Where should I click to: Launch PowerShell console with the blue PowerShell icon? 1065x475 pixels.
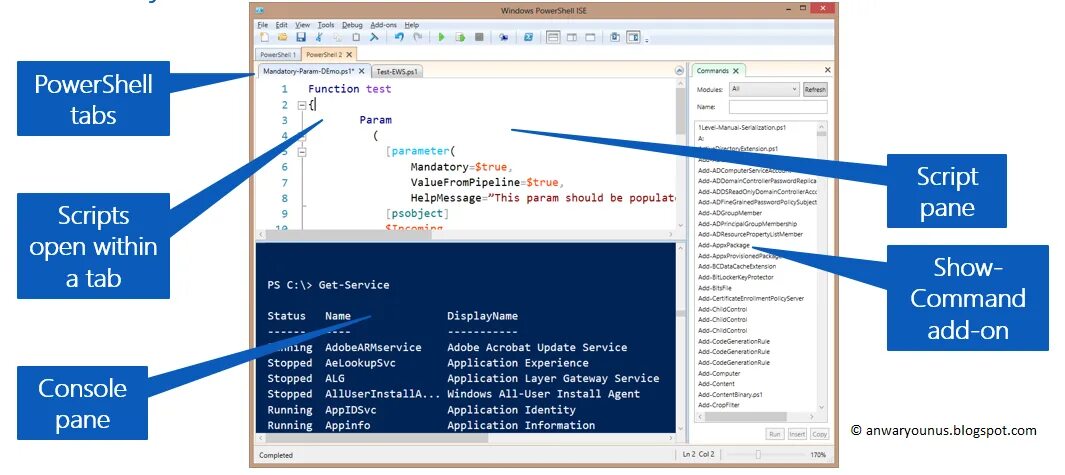528,37
